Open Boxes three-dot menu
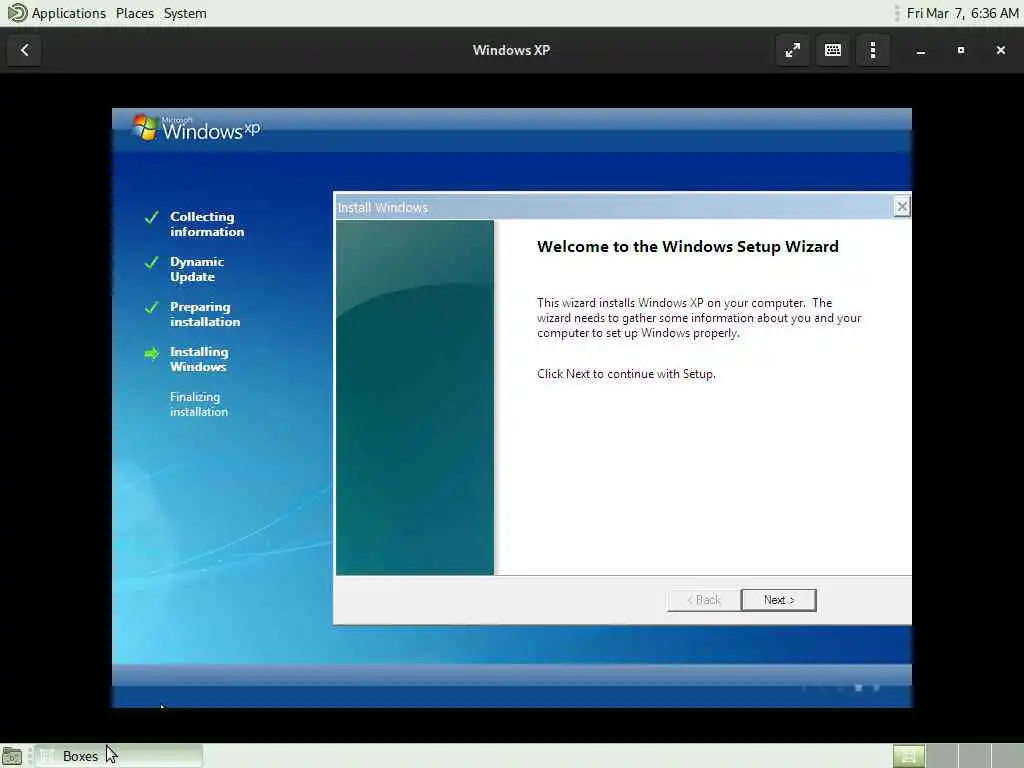1024x768 pixels. point(873,50)
